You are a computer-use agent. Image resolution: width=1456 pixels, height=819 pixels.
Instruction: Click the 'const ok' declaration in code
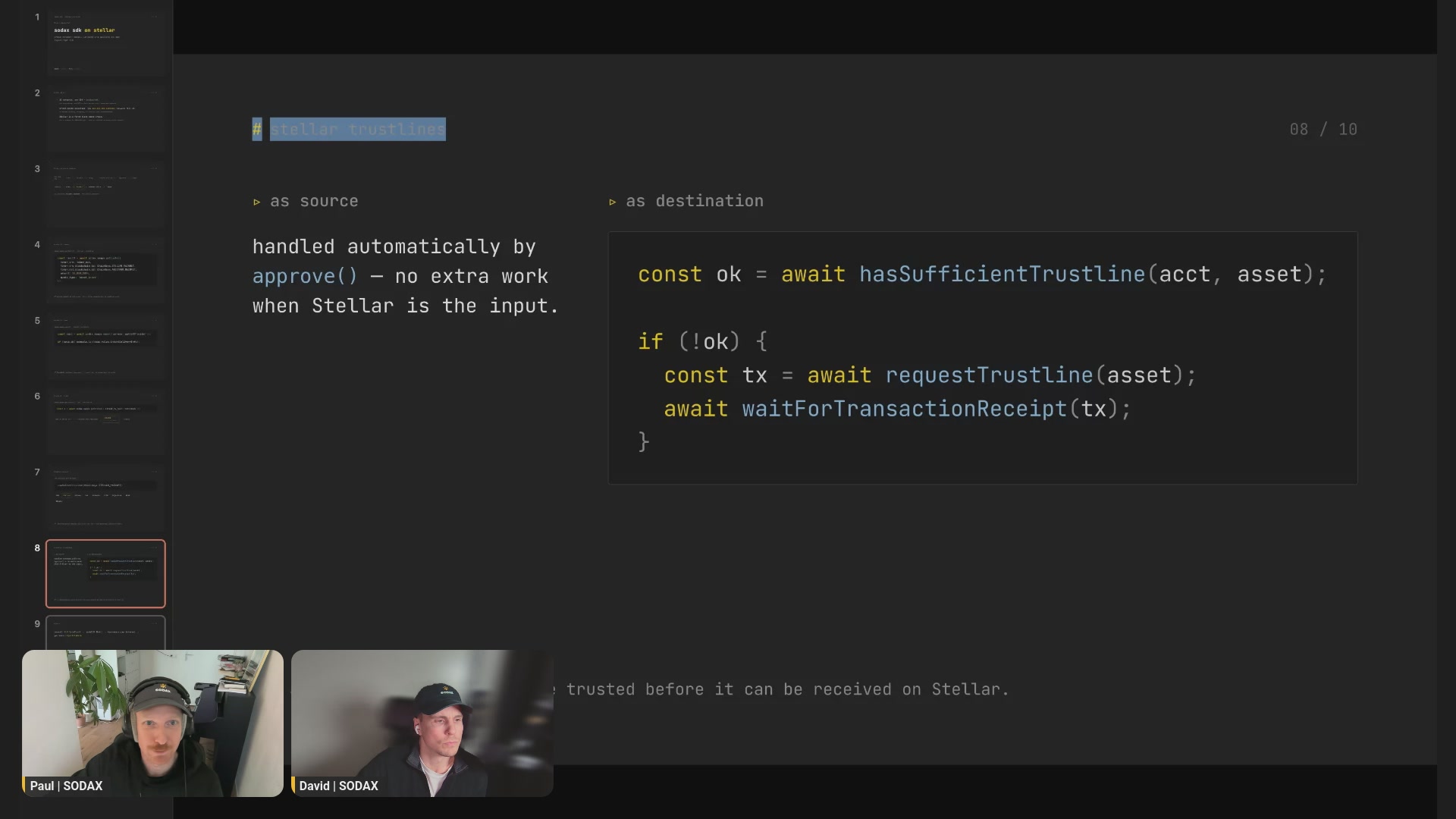click(x=689, y=274)
